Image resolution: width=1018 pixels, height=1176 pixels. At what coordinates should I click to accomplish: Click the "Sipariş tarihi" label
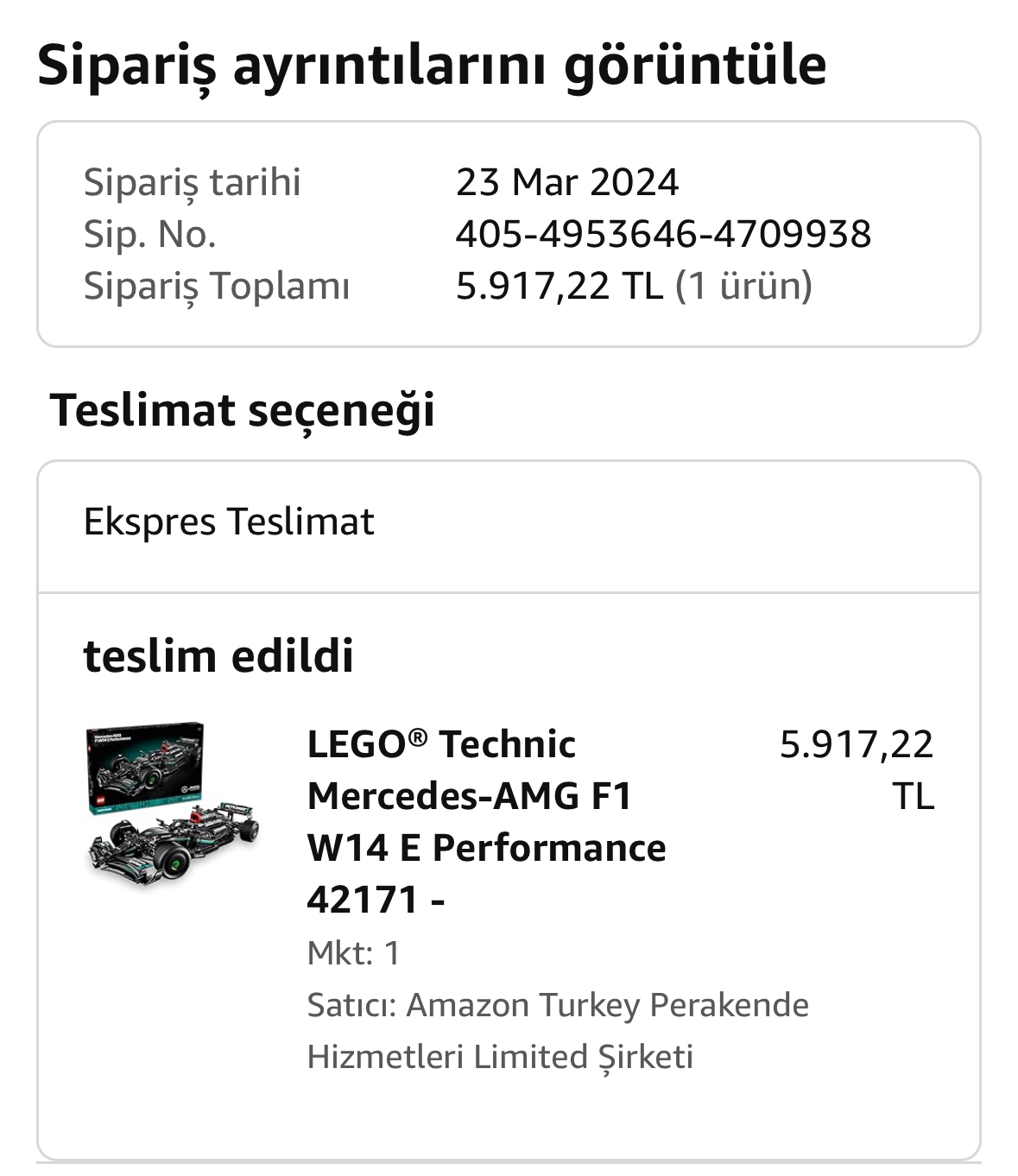coord(192,182)
